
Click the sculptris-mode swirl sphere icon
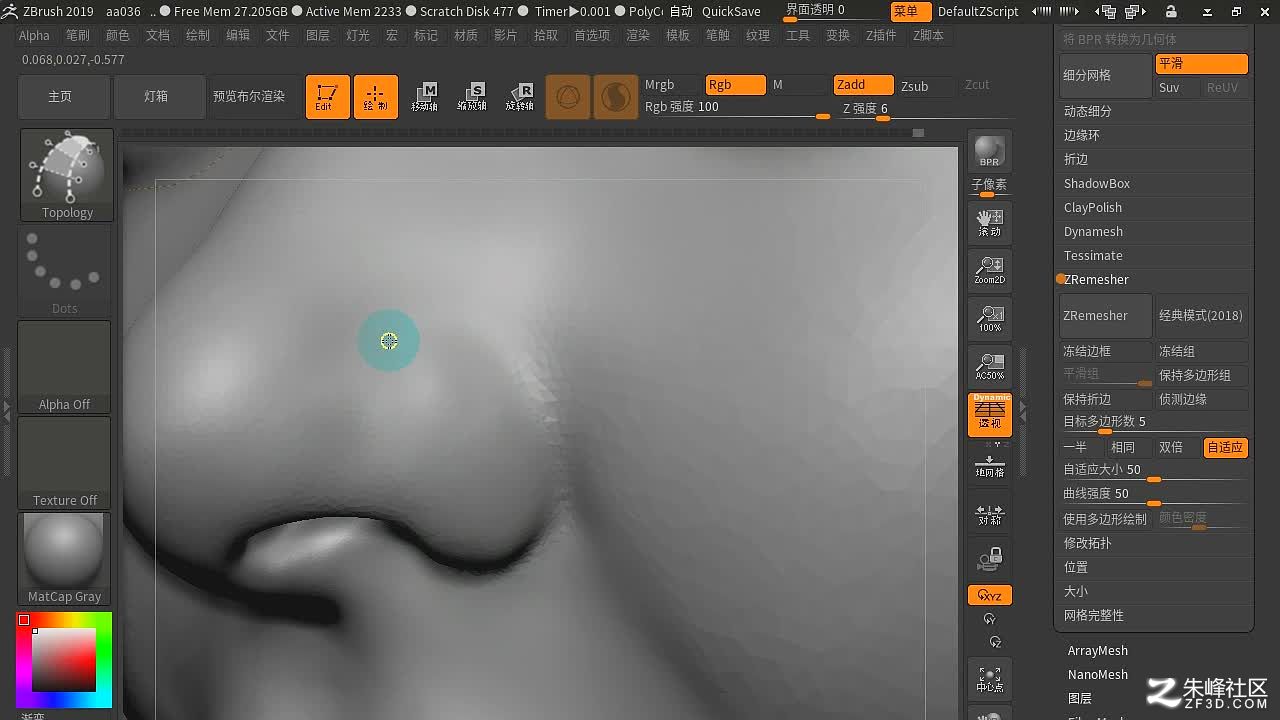616,97
